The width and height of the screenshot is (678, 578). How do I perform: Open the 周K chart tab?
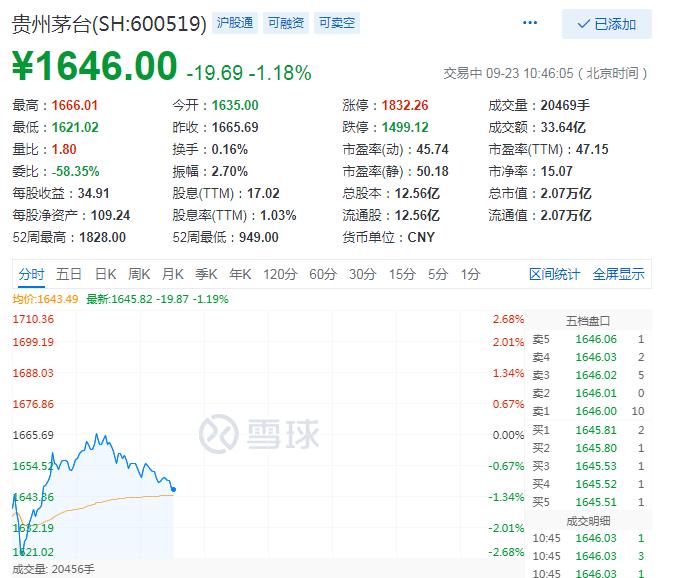(x=139, y=274)
